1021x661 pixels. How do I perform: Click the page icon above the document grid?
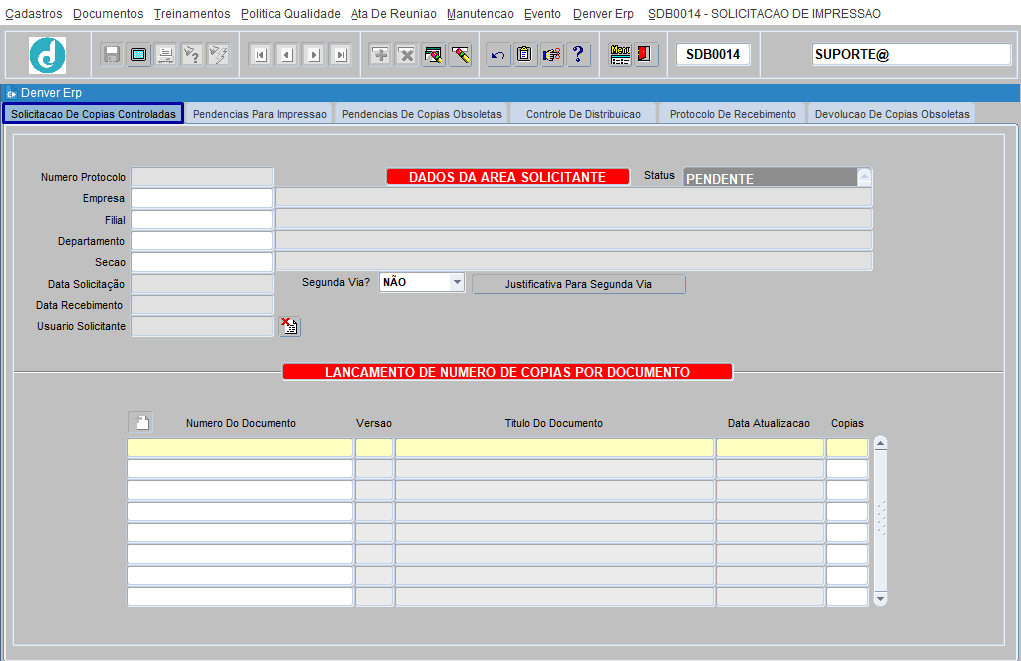pyautogui.click(x=141, y=422)
